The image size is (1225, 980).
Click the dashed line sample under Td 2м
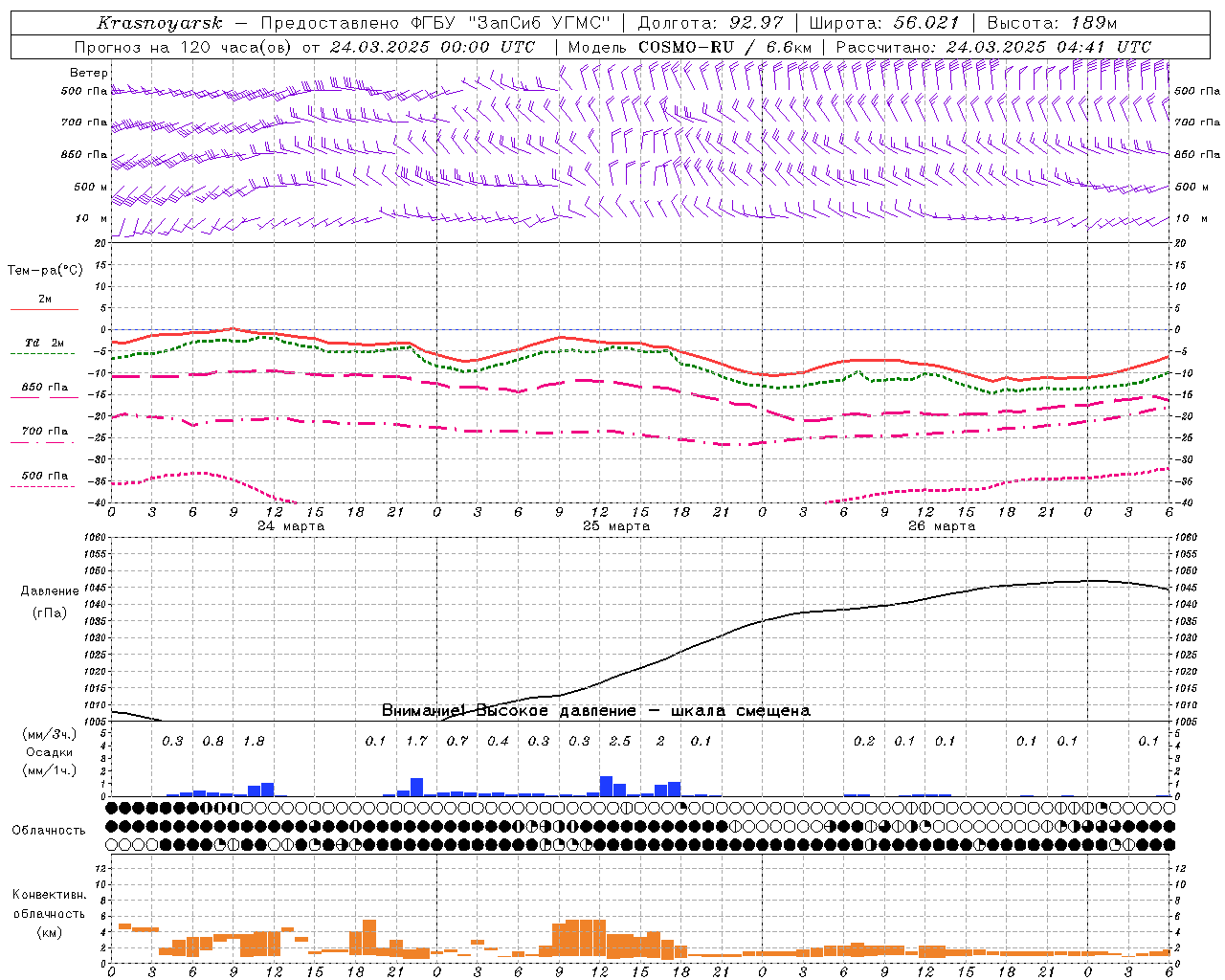[44, 354]
